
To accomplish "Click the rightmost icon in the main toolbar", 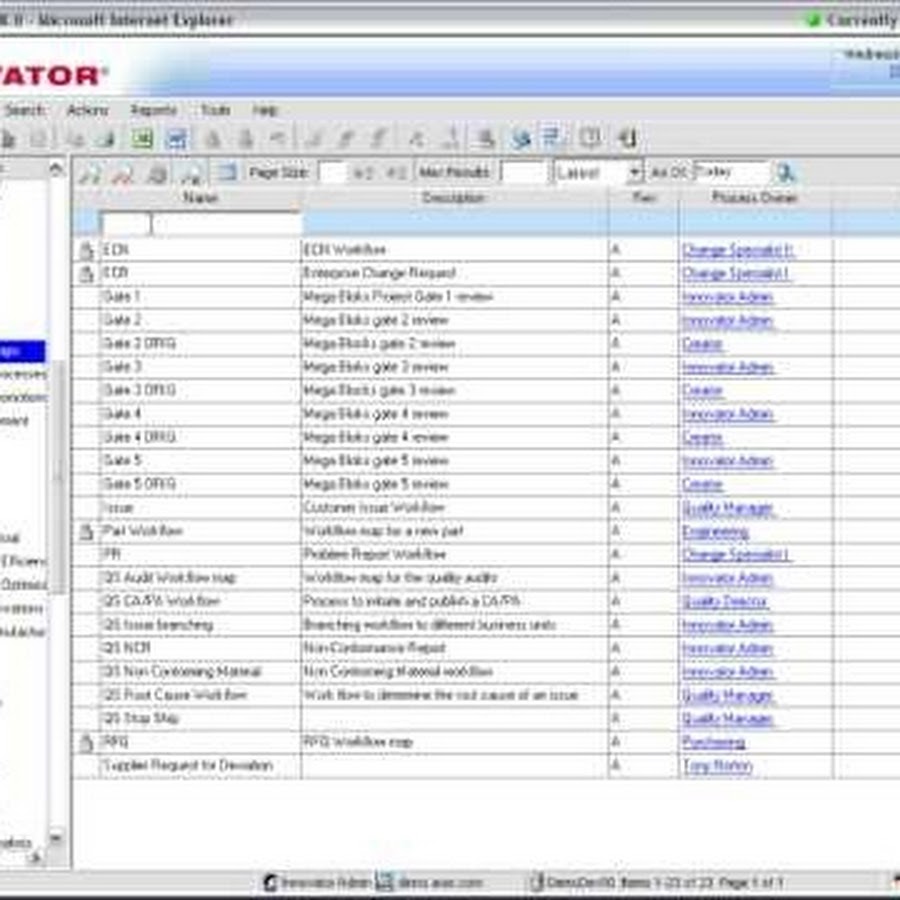I will click(627, 139).
